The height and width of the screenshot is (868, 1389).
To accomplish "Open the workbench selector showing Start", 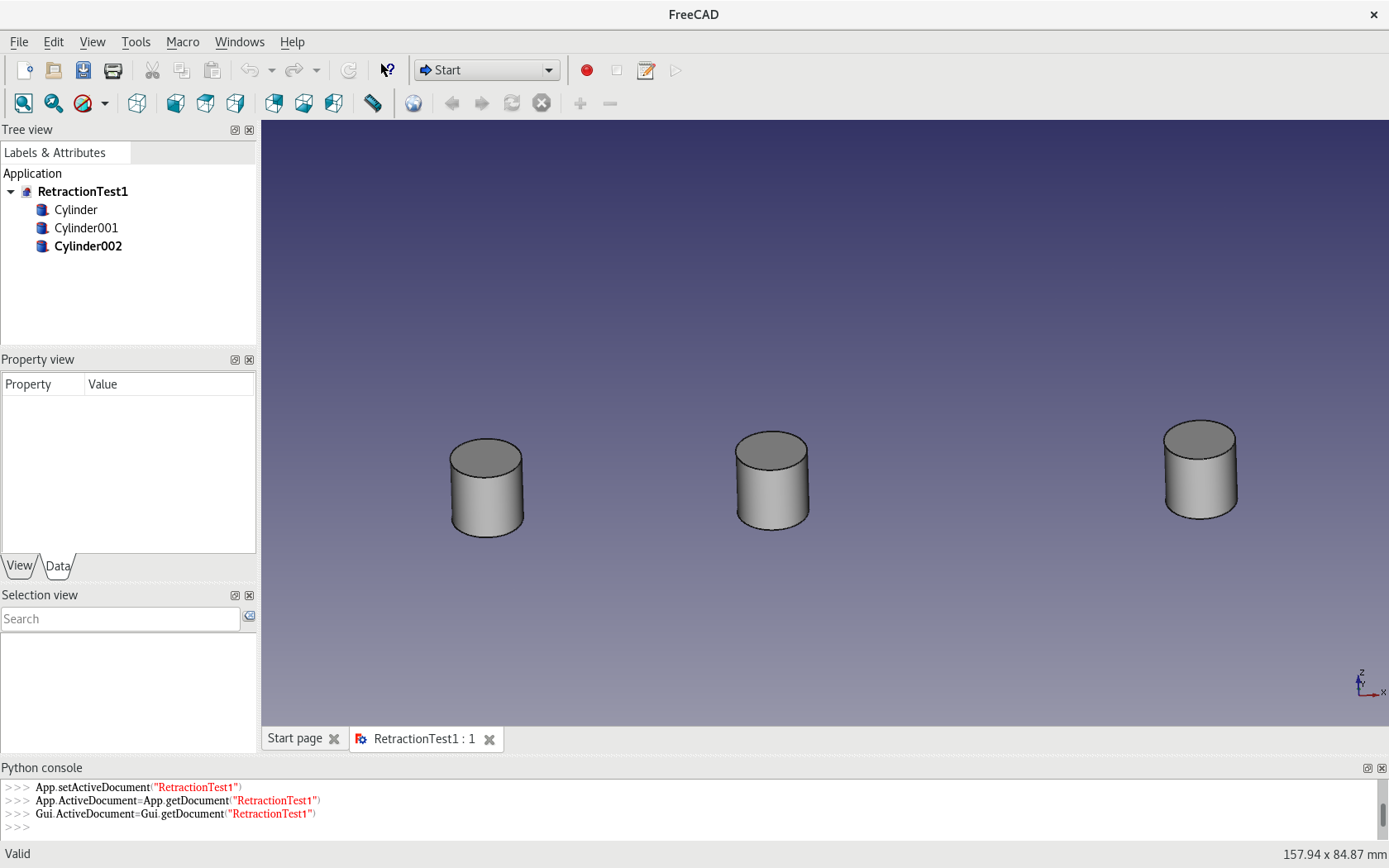I will [x=487, y=70].
